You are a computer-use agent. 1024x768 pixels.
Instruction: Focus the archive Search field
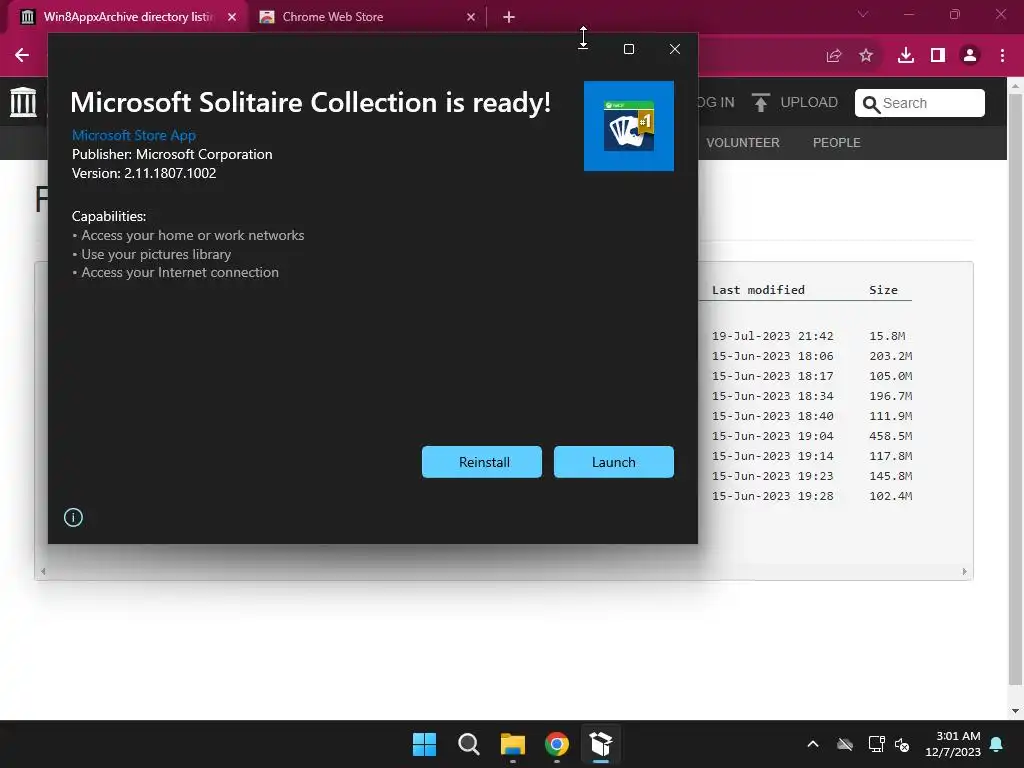[920, 103]
